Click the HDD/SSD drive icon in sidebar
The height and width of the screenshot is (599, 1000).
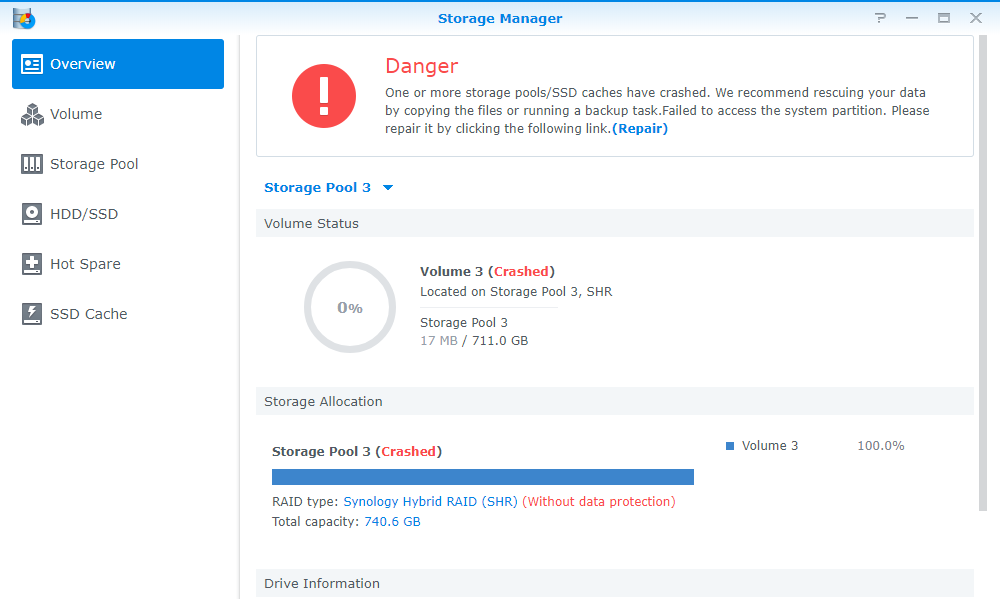32,214
